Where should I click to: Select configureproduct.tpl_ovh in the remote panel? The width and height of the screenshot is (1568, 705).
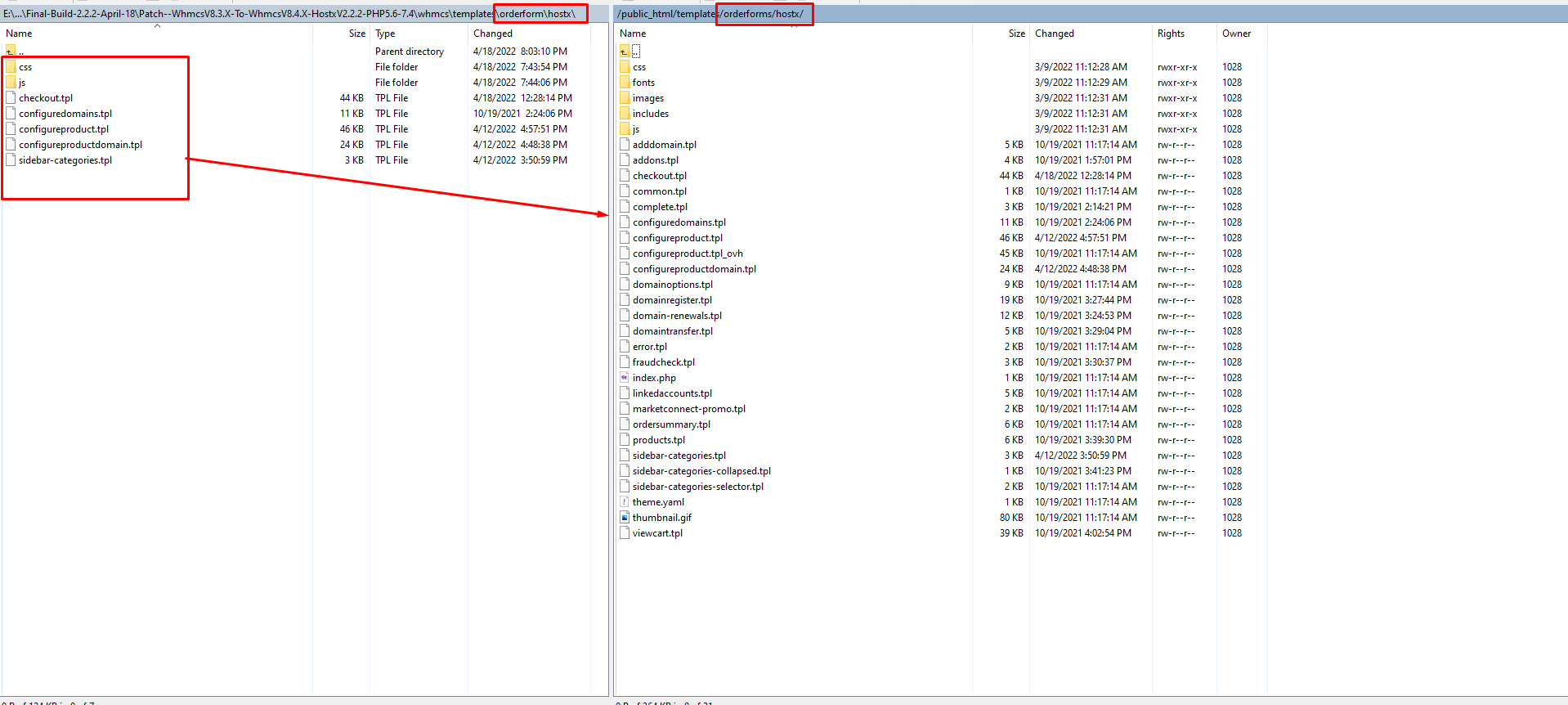pyautogui.click(x=688, y=254)
